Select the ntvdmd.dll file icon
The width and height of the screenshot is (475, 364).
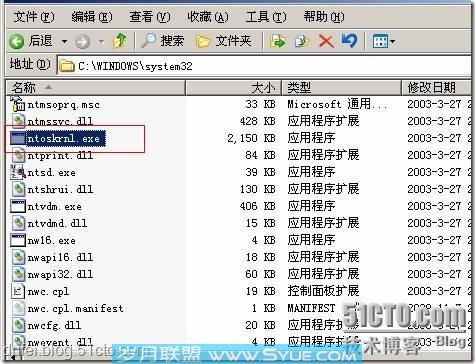[x=18, y=223]
